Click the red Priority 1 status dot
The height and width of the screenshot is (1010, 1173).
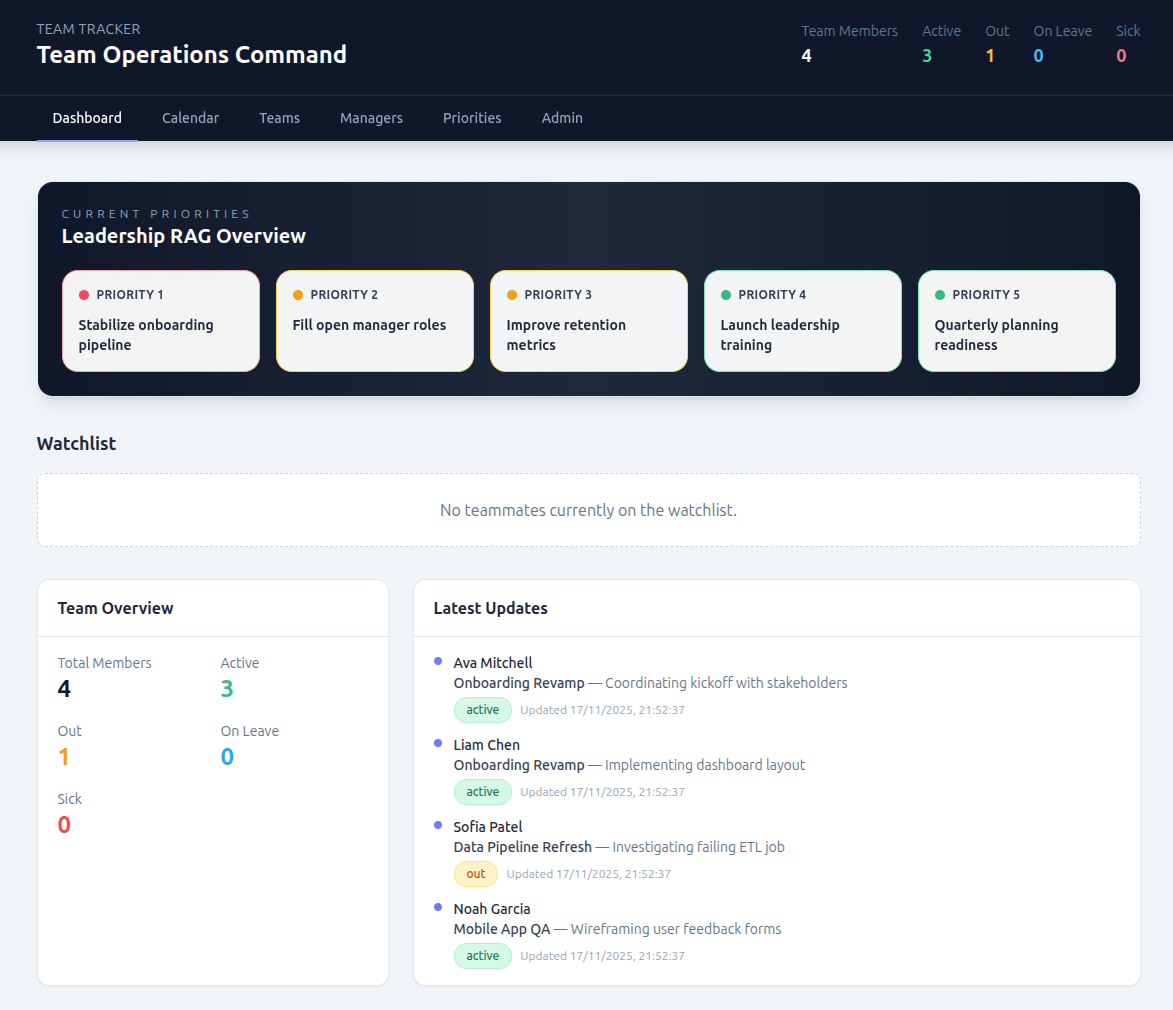84,295
